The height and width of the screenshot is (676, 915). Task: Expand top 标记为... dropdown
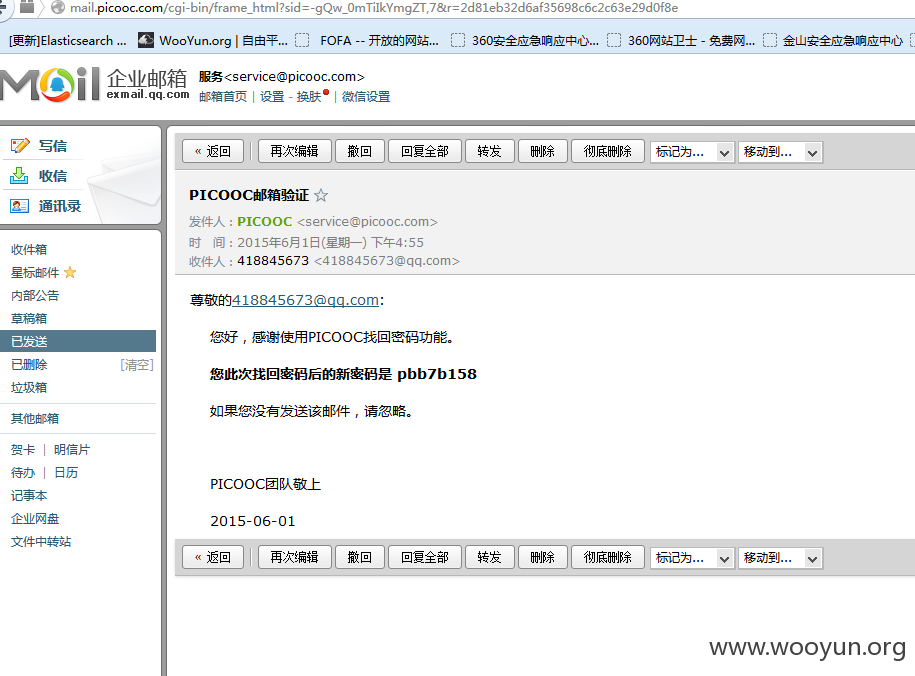692,152
